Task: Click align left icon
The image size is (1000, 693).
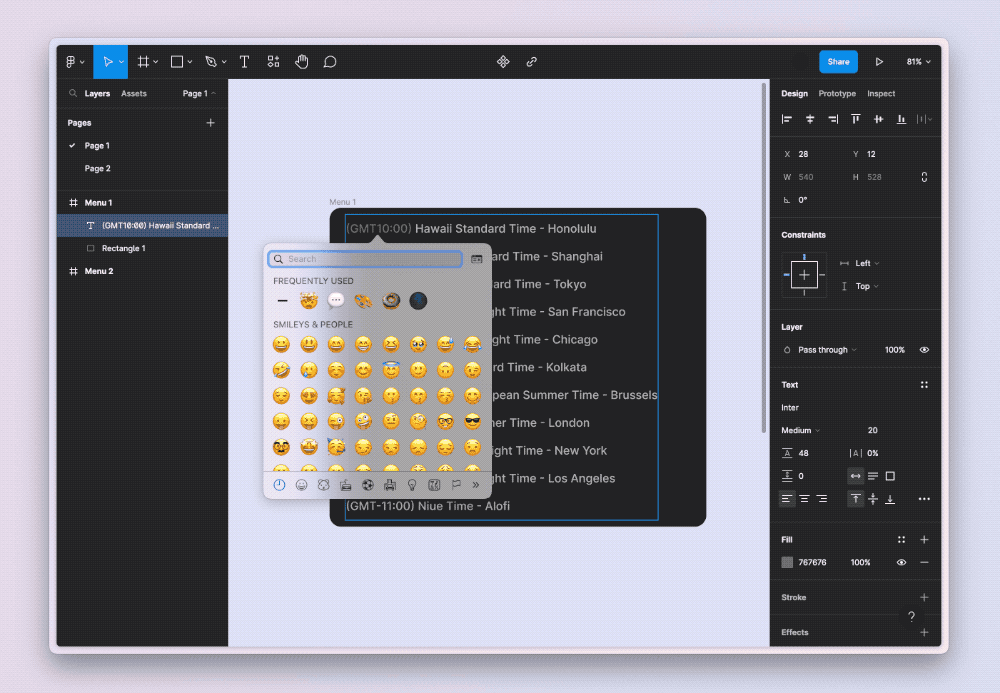Action: (x=787, y=119)
